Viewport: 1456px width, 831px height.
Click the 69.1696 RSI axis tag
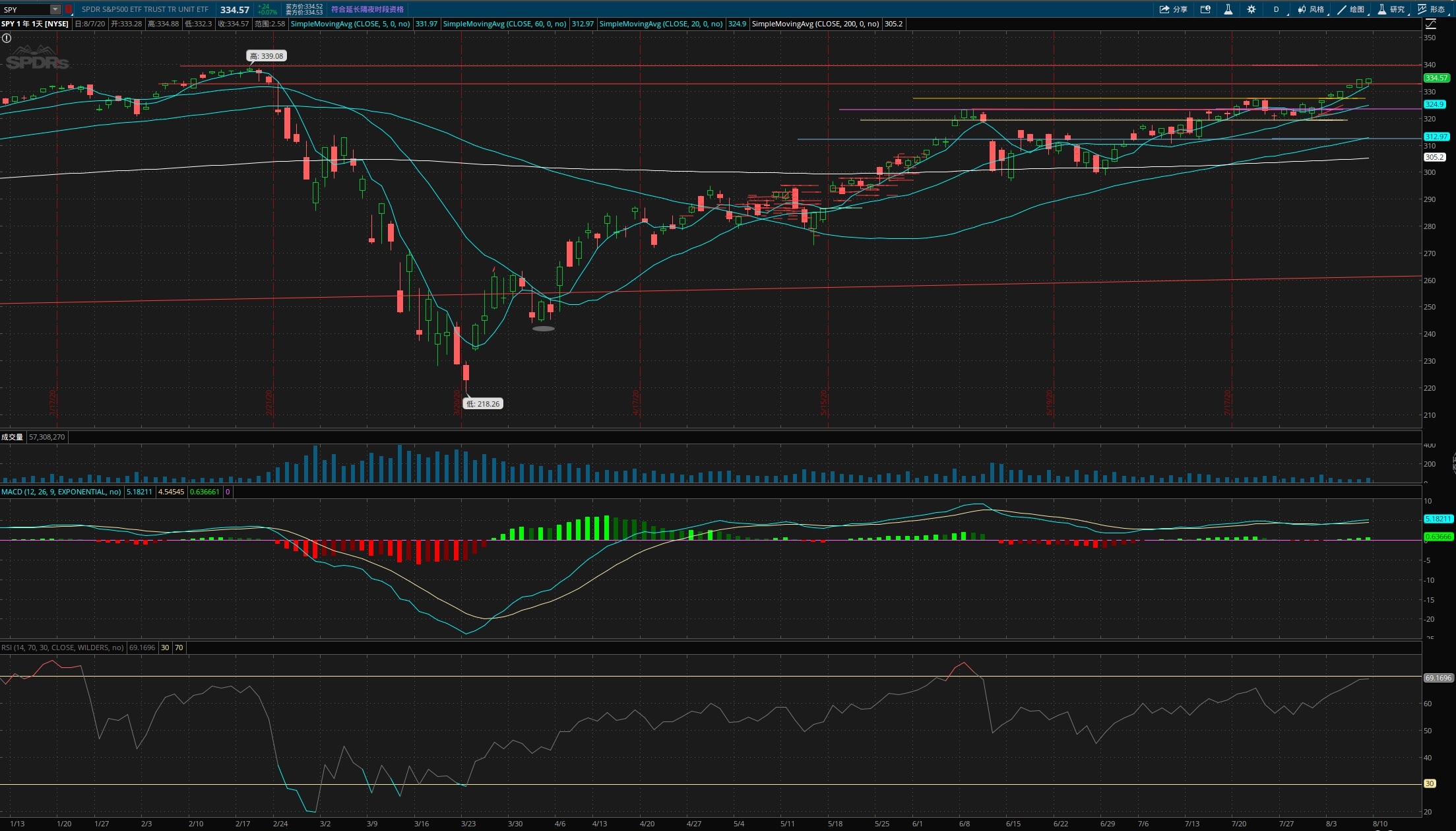[1438, 678]
